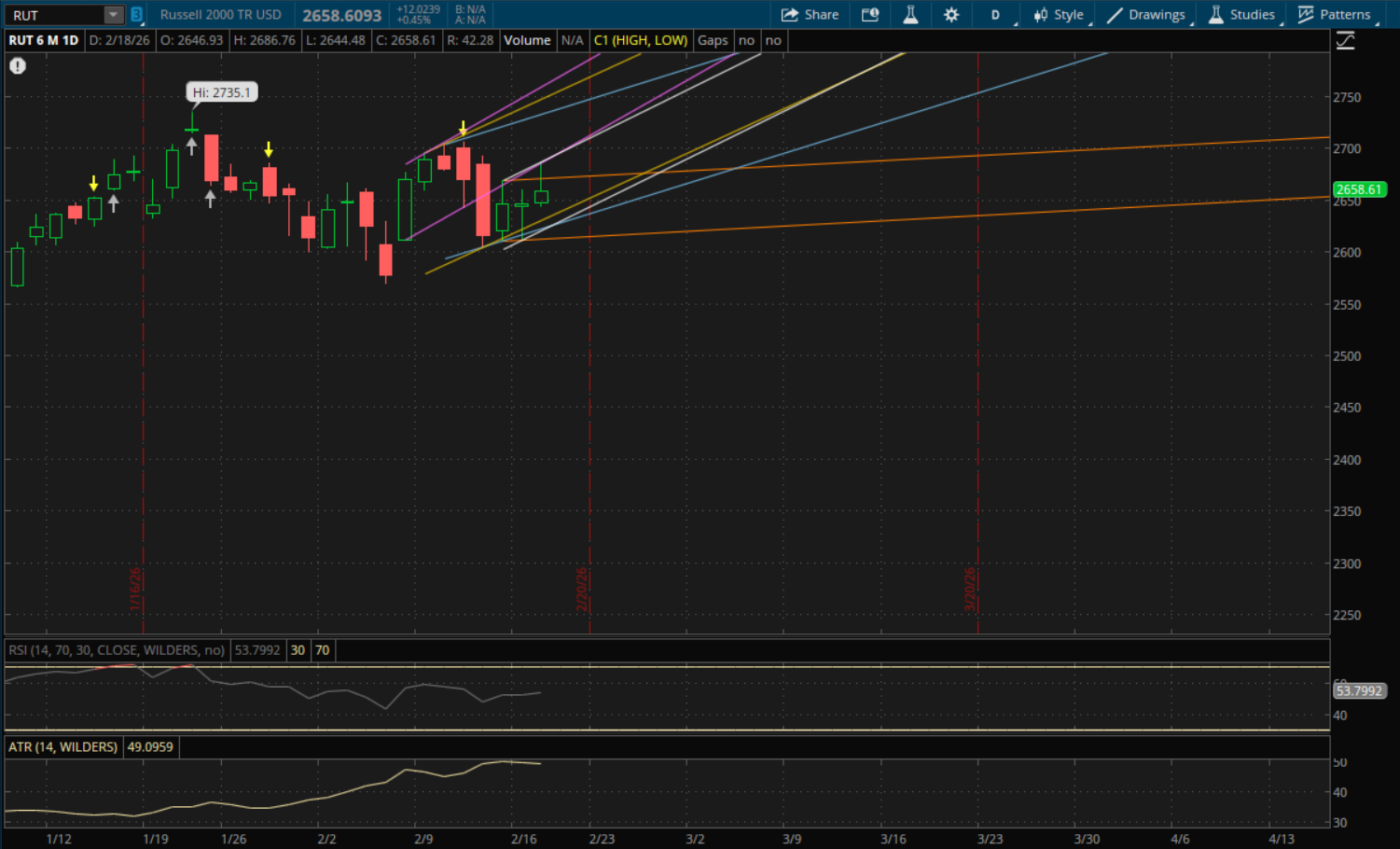The image size is (1400, 849).
Task: Open chart settings gear icon
Action: point(951,15)
